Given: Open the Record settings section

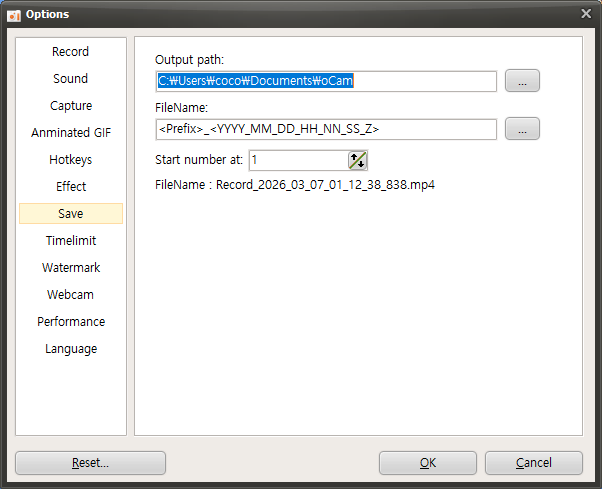Looking at the screenshot, I should tap(71, 52).
